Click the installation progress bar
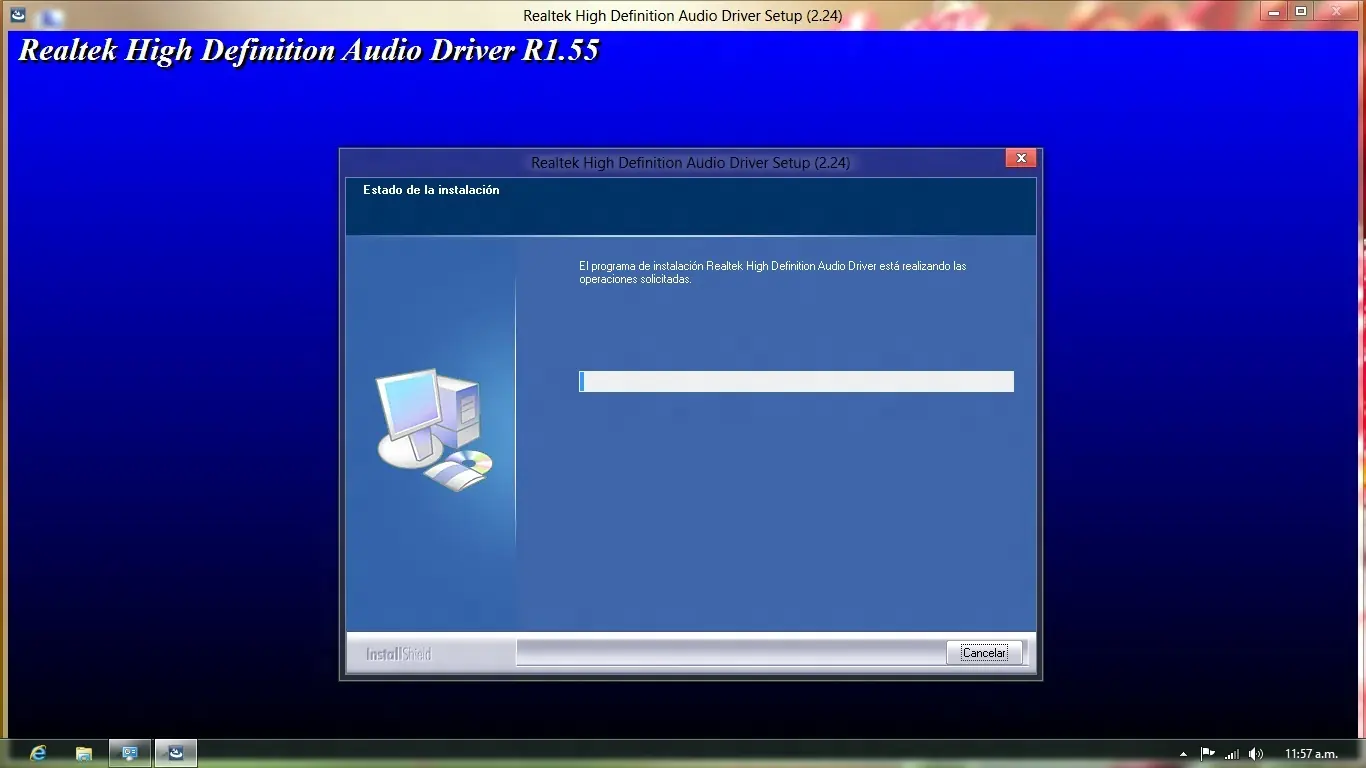 796,381
